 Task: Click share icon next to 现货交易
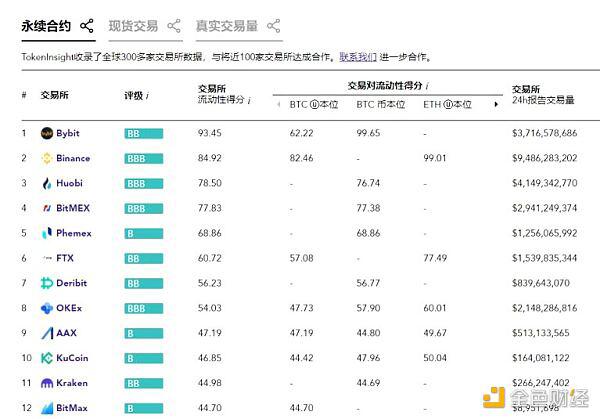[174, 26]
